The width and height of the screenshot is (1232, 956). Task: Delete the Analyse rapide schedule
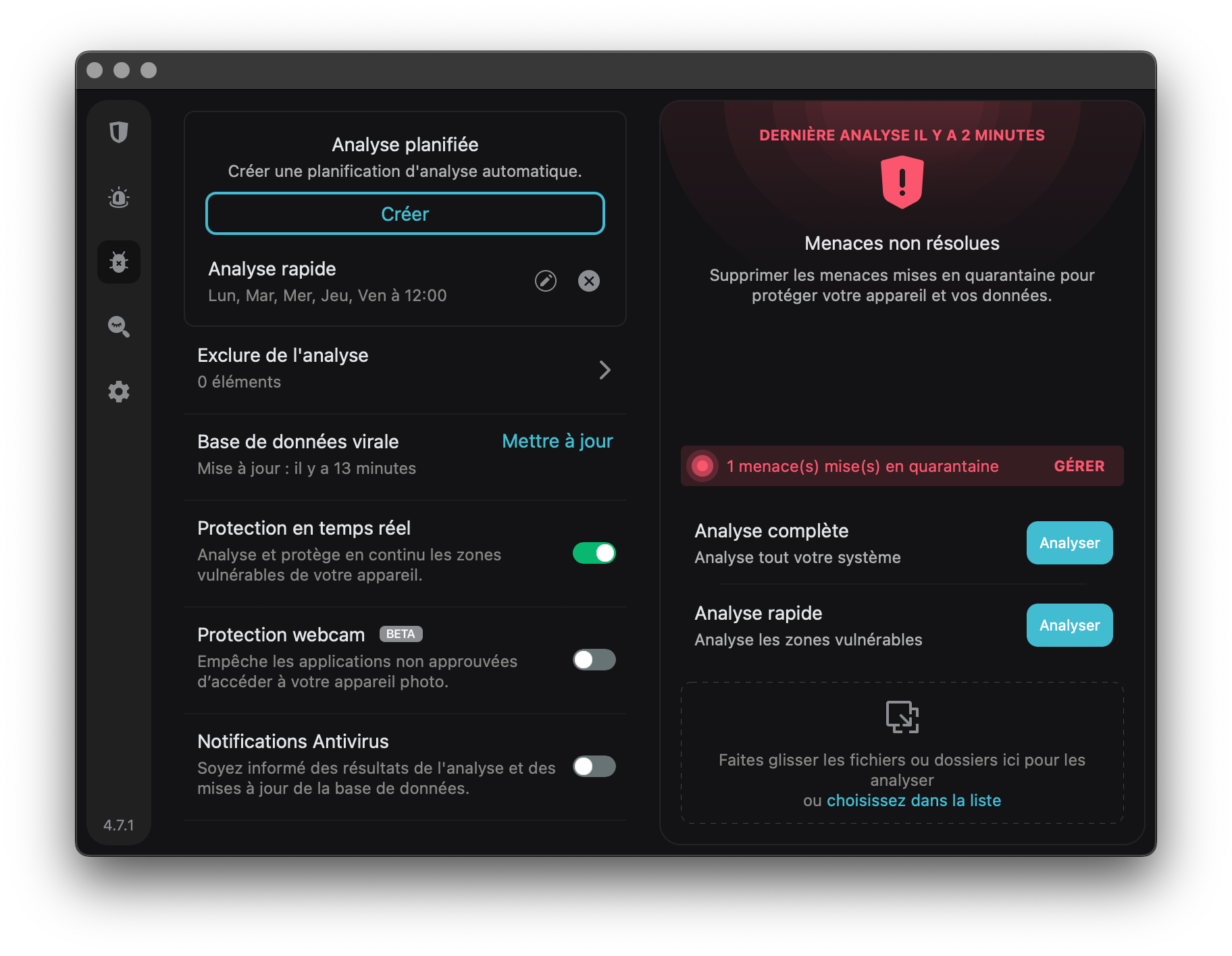(x=589, y=281)
